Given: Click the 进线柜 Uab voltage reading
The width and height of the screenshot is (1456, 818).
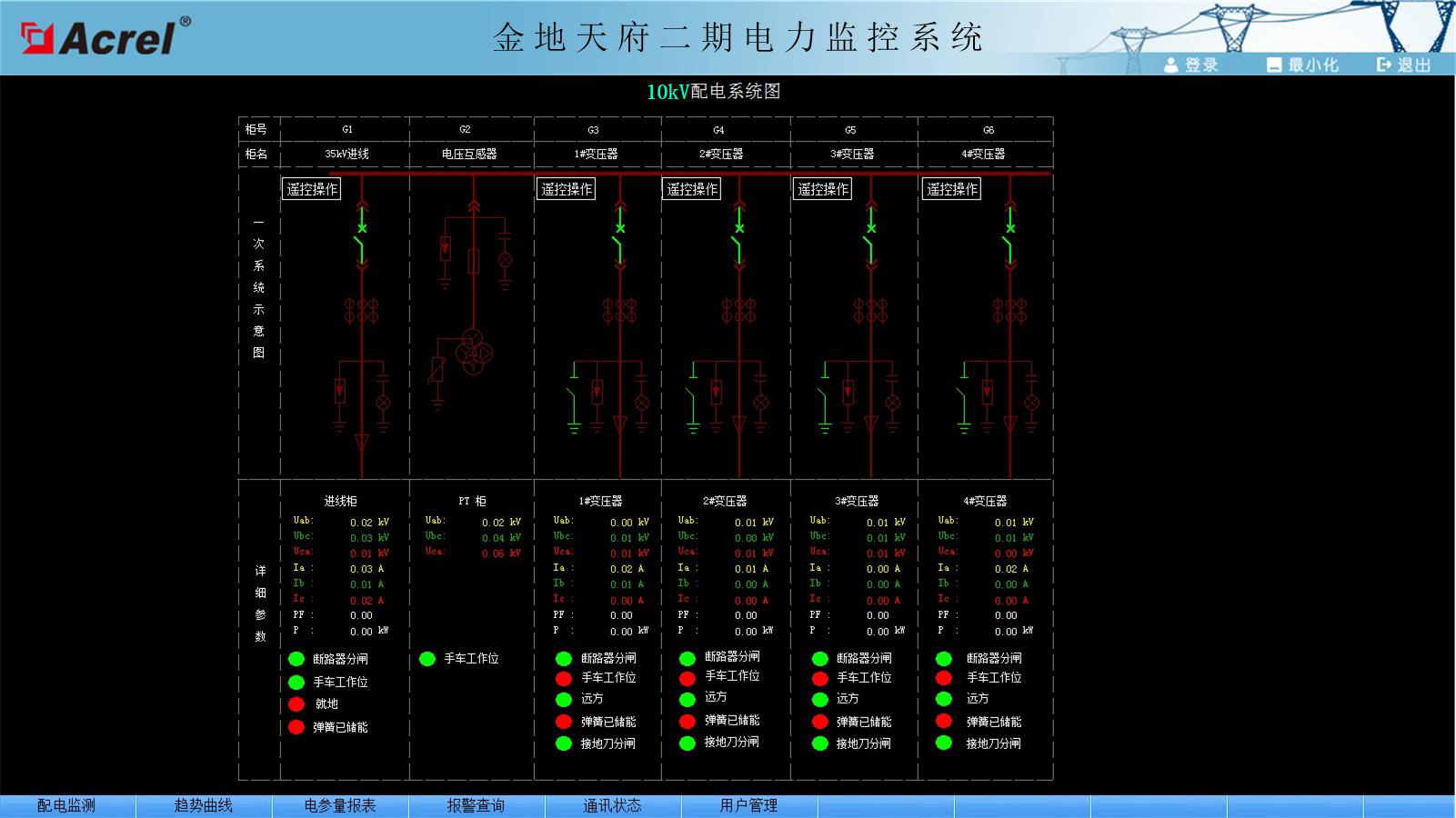Looking at the screenshot, I should [x=369, y=523].
